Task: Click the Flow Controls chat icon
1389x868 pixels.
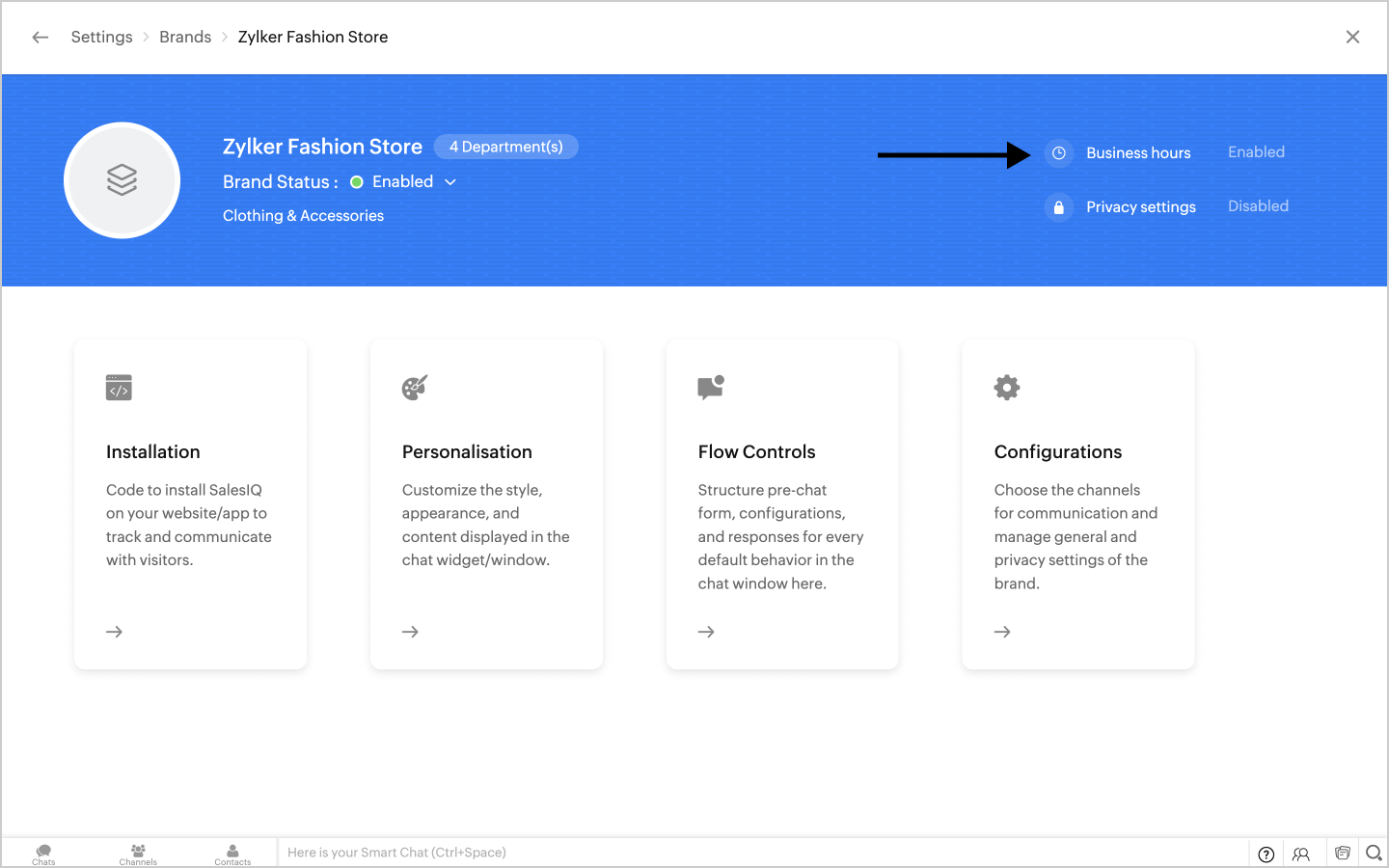Action: pos(711,388)
